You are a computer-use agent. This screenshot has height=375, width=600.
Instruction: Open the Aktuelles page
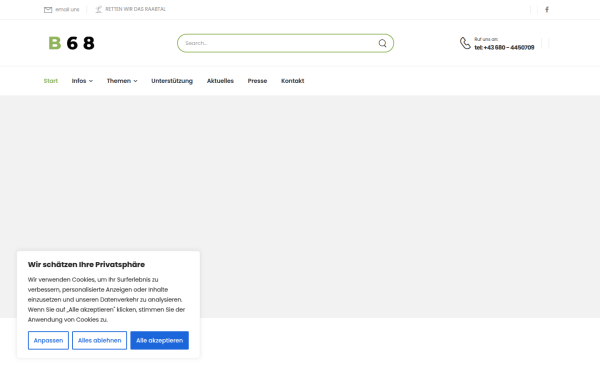tap(220, 81)
